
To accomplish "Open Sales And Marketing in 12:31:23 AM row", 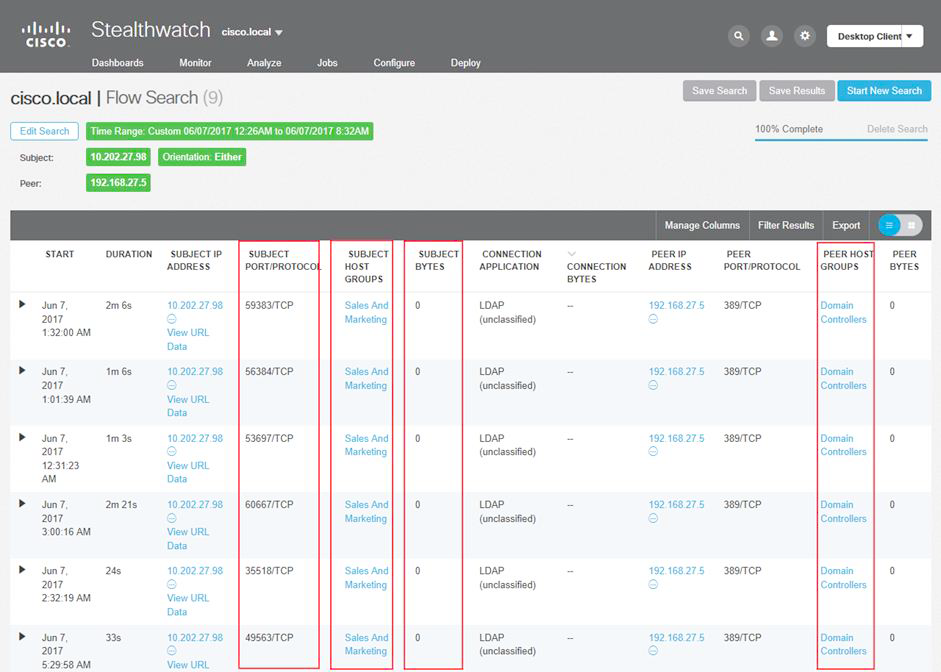I will pyautogui.click(x=367, y=445).
